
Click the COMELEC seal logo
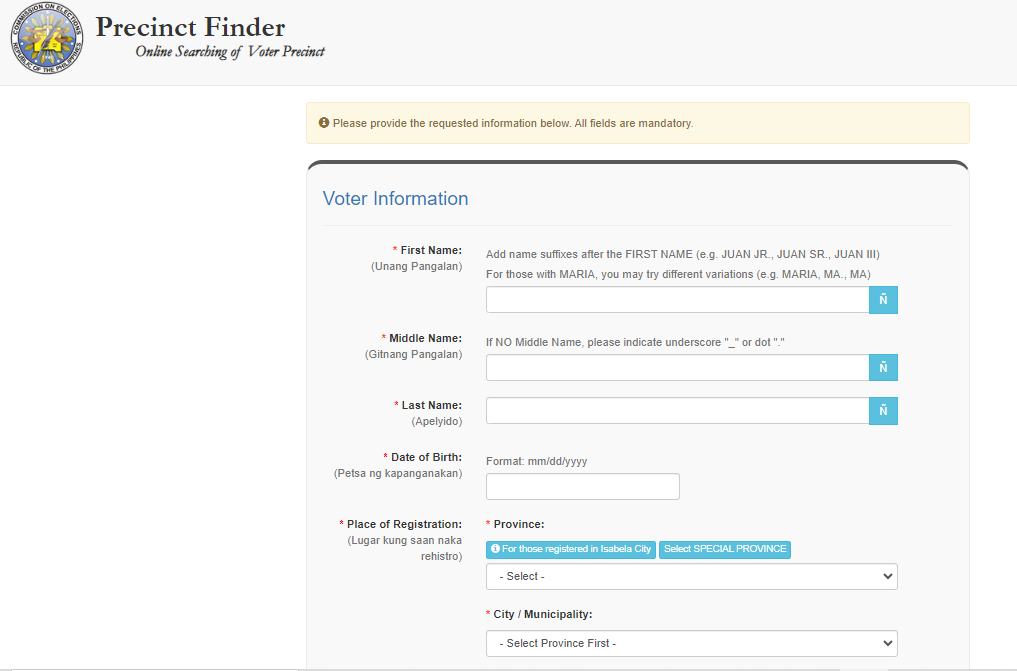coord(46,38)
